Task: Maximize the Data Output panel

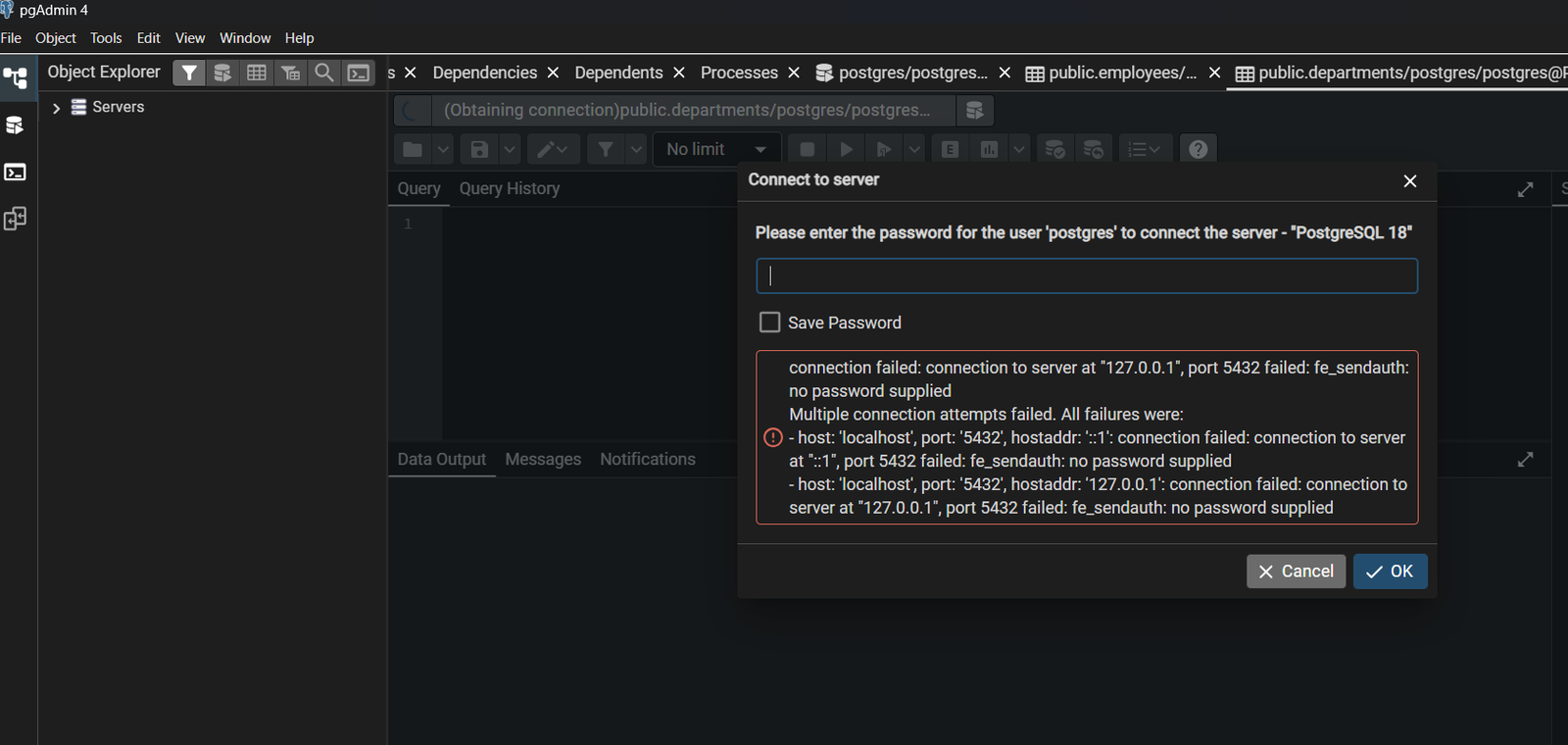Action: coord(1525,459)
